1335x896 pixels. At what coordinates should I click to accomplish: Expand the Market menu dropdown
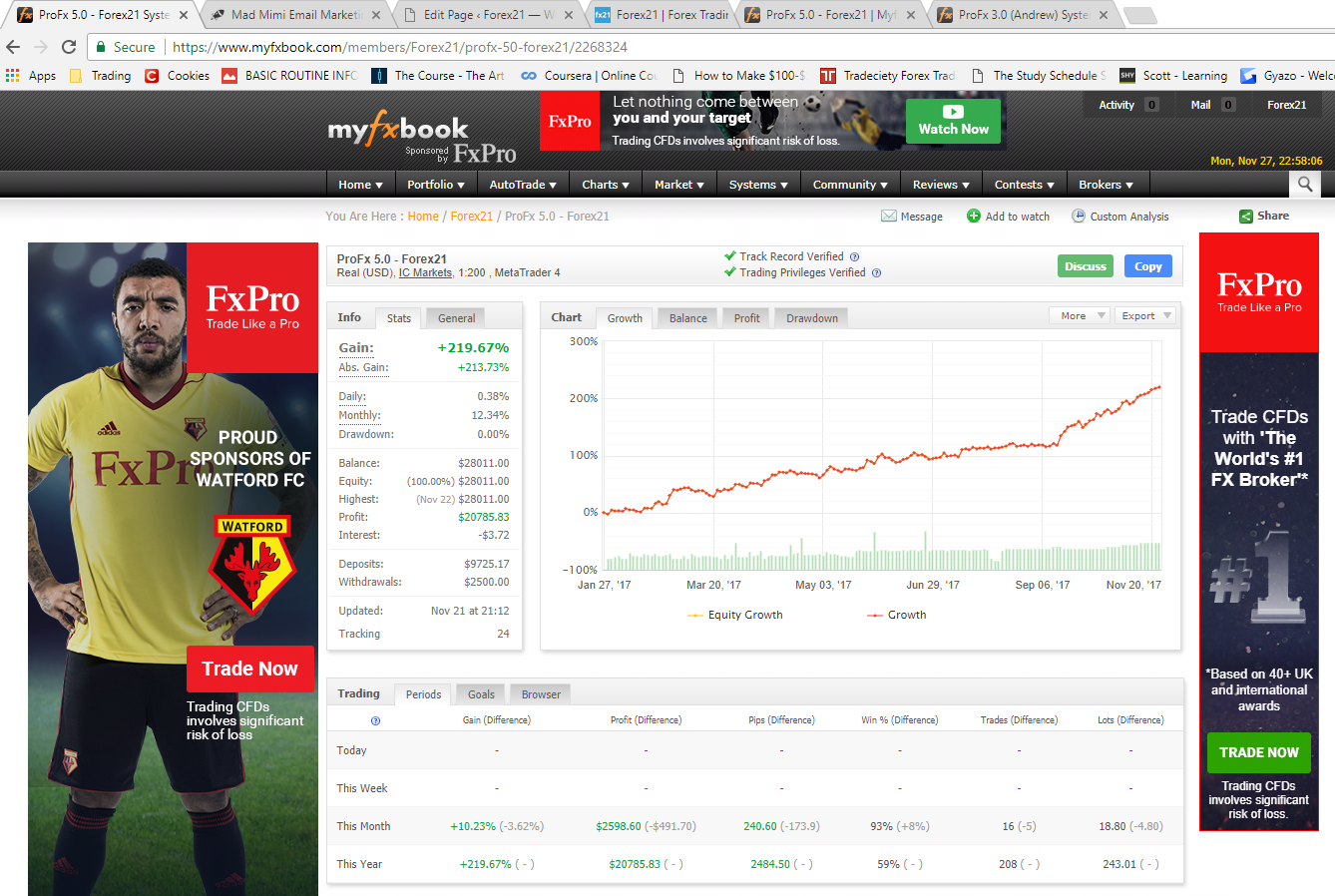(679, 185)
